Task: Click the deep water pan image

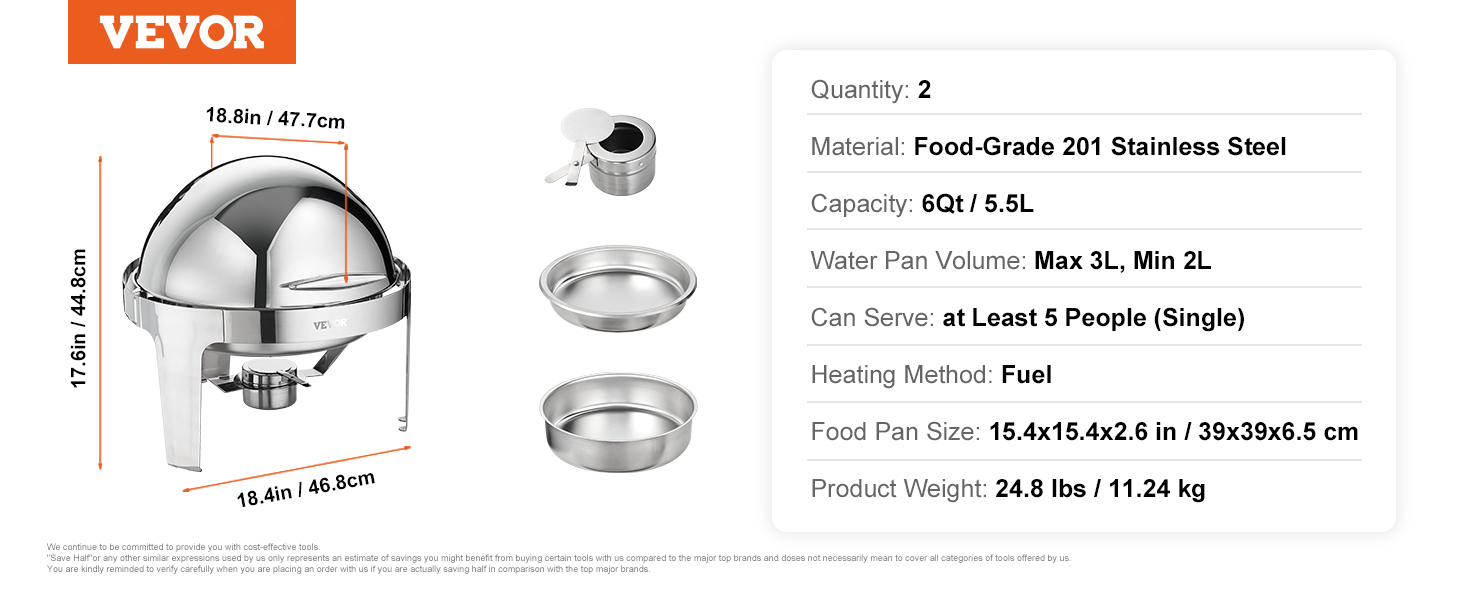Action: point(618,422)
